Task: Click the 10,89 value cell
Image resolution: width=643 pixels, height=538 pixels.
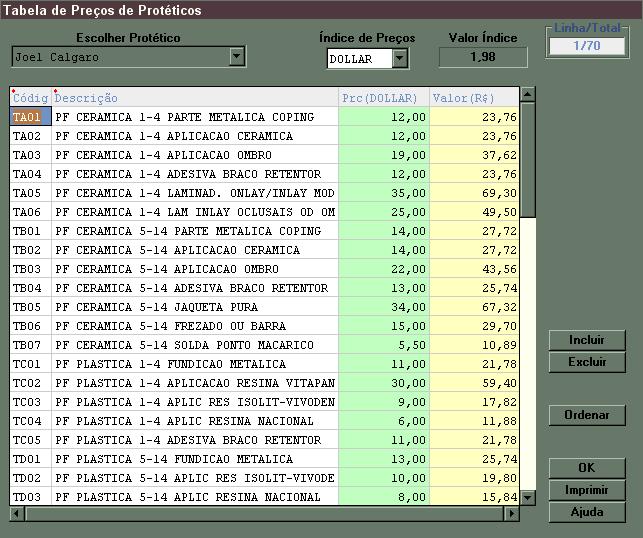Action: point(474,345)
